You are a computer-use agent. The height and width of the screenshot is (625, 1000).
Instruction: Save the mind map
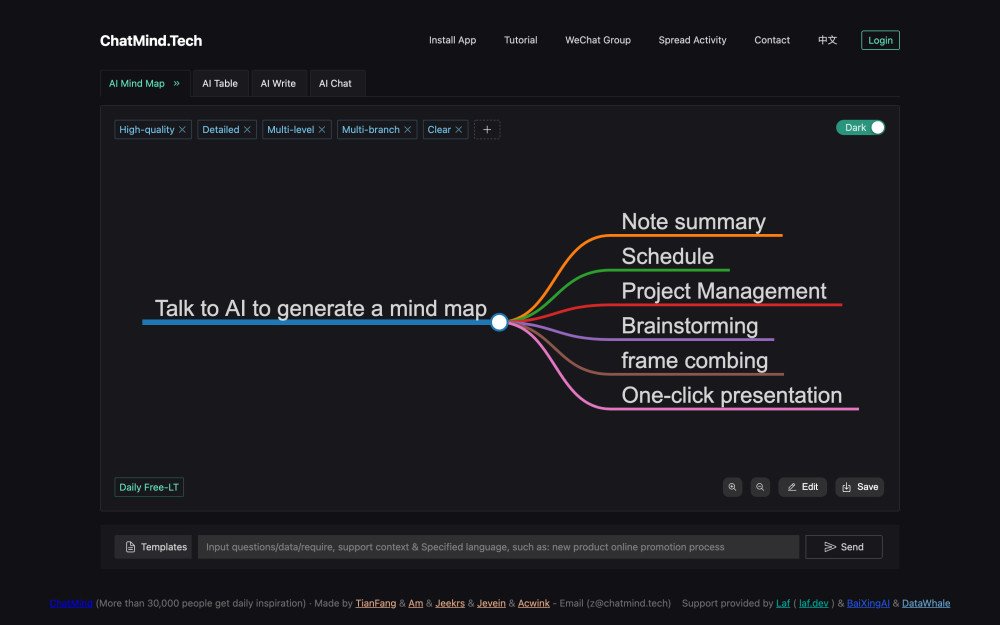coord(860,487)
